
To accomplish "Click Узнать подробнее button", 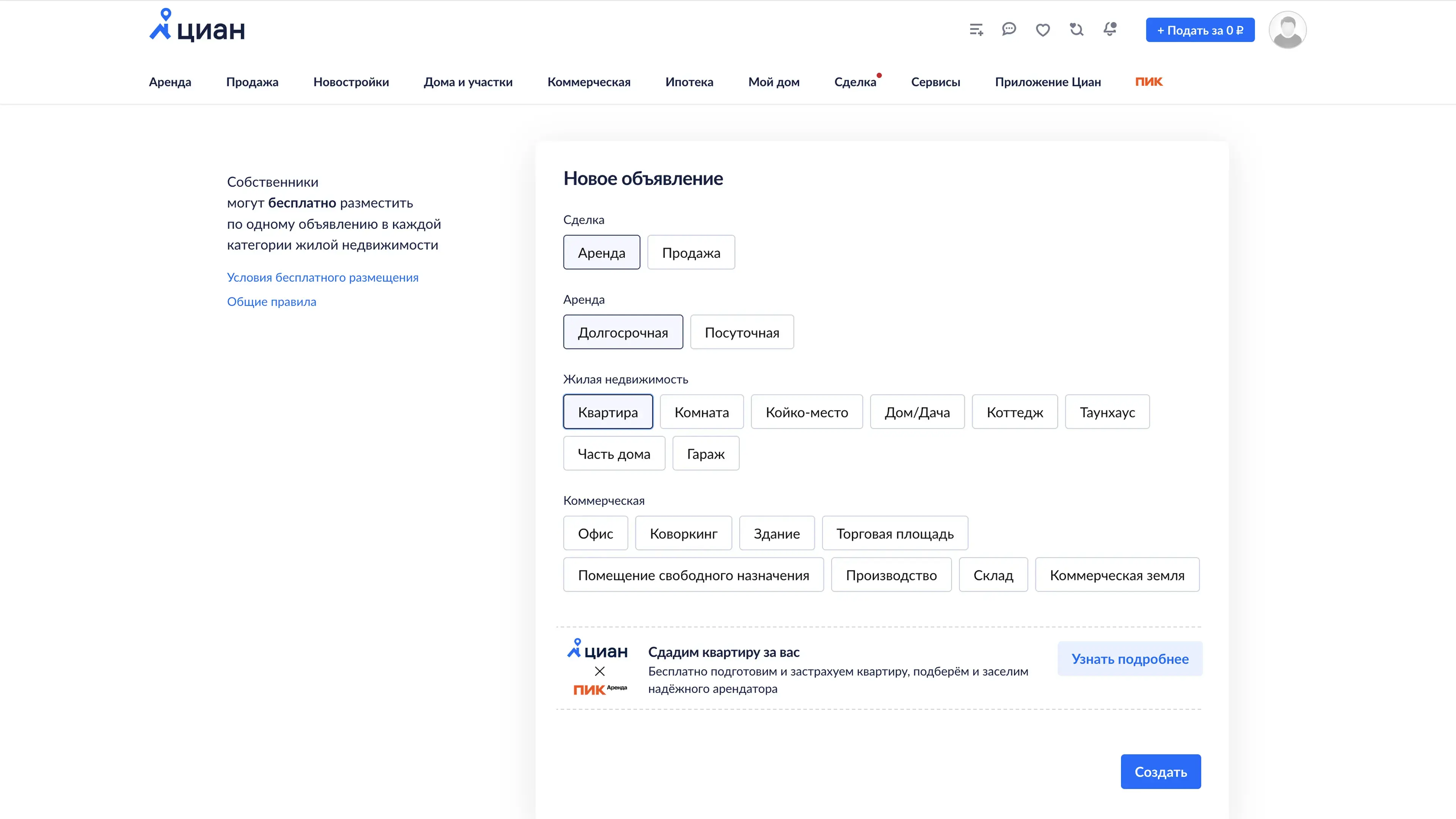I will [x=1129, y=659].
